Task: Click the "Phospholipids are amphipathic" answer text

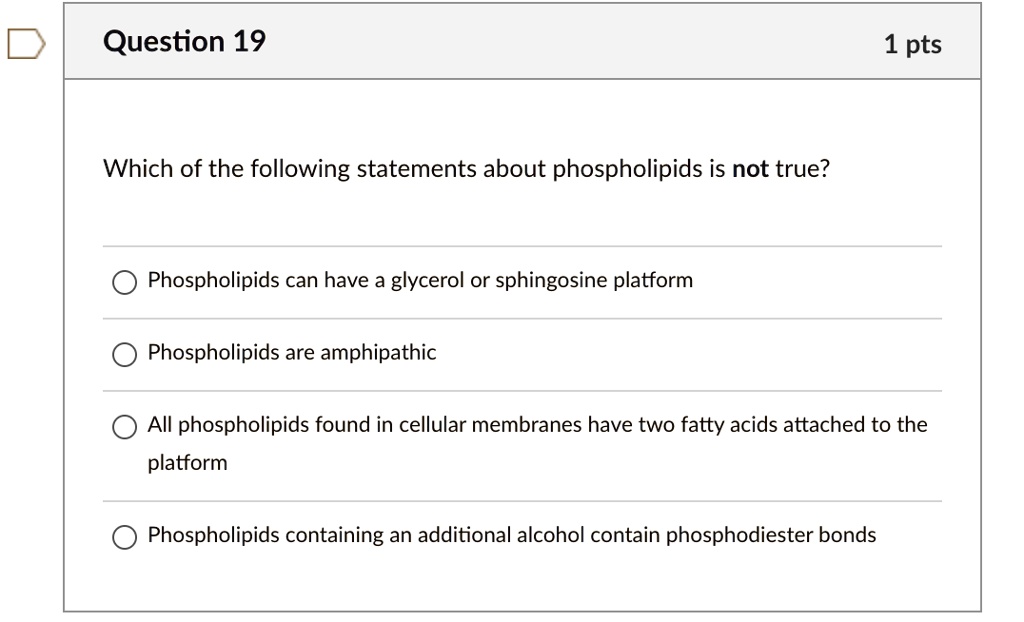Action: (292, 352)
